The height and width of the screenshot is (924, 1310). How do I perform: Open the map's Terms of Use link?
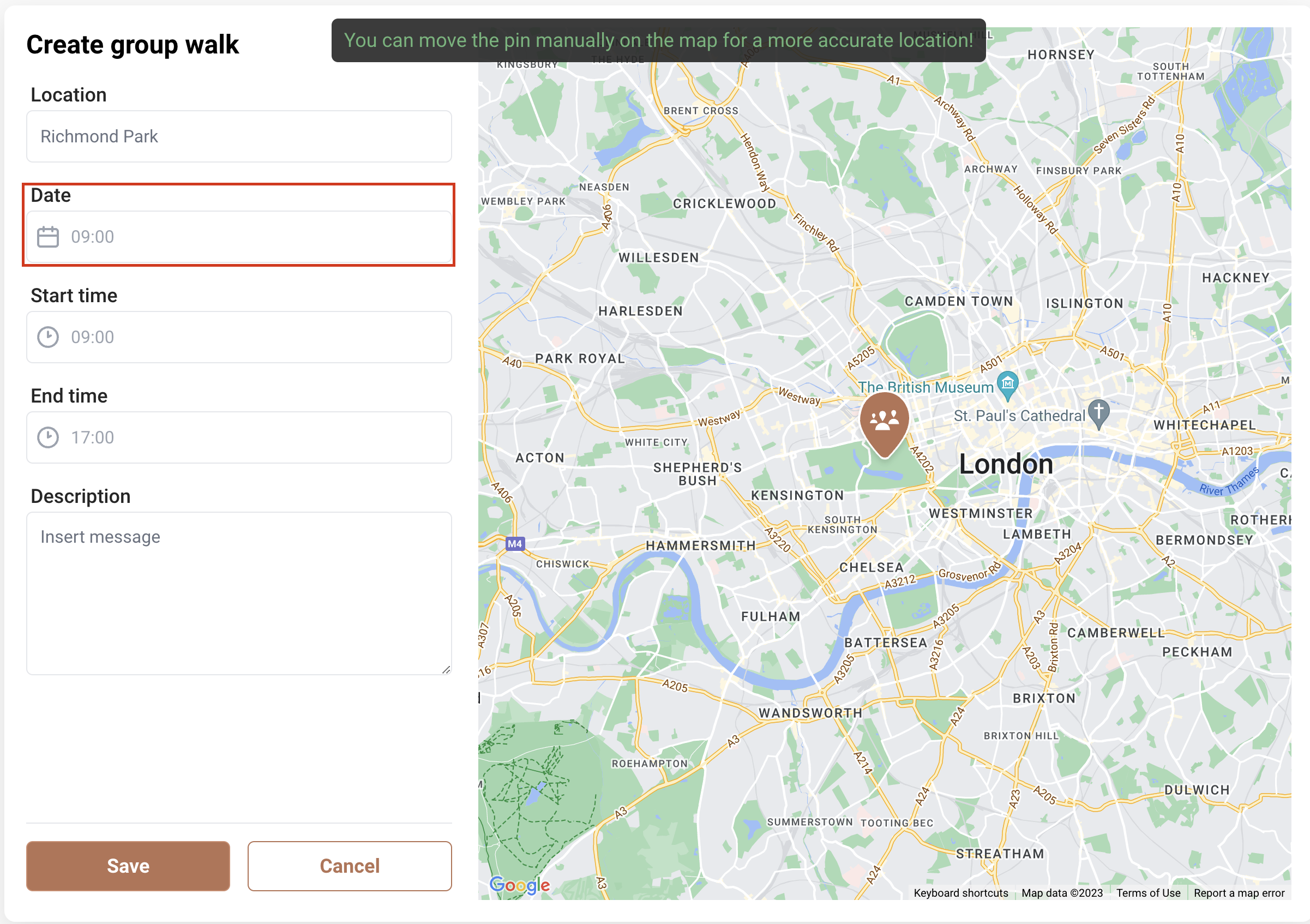pyautogui.click(x=1148, y=893)
